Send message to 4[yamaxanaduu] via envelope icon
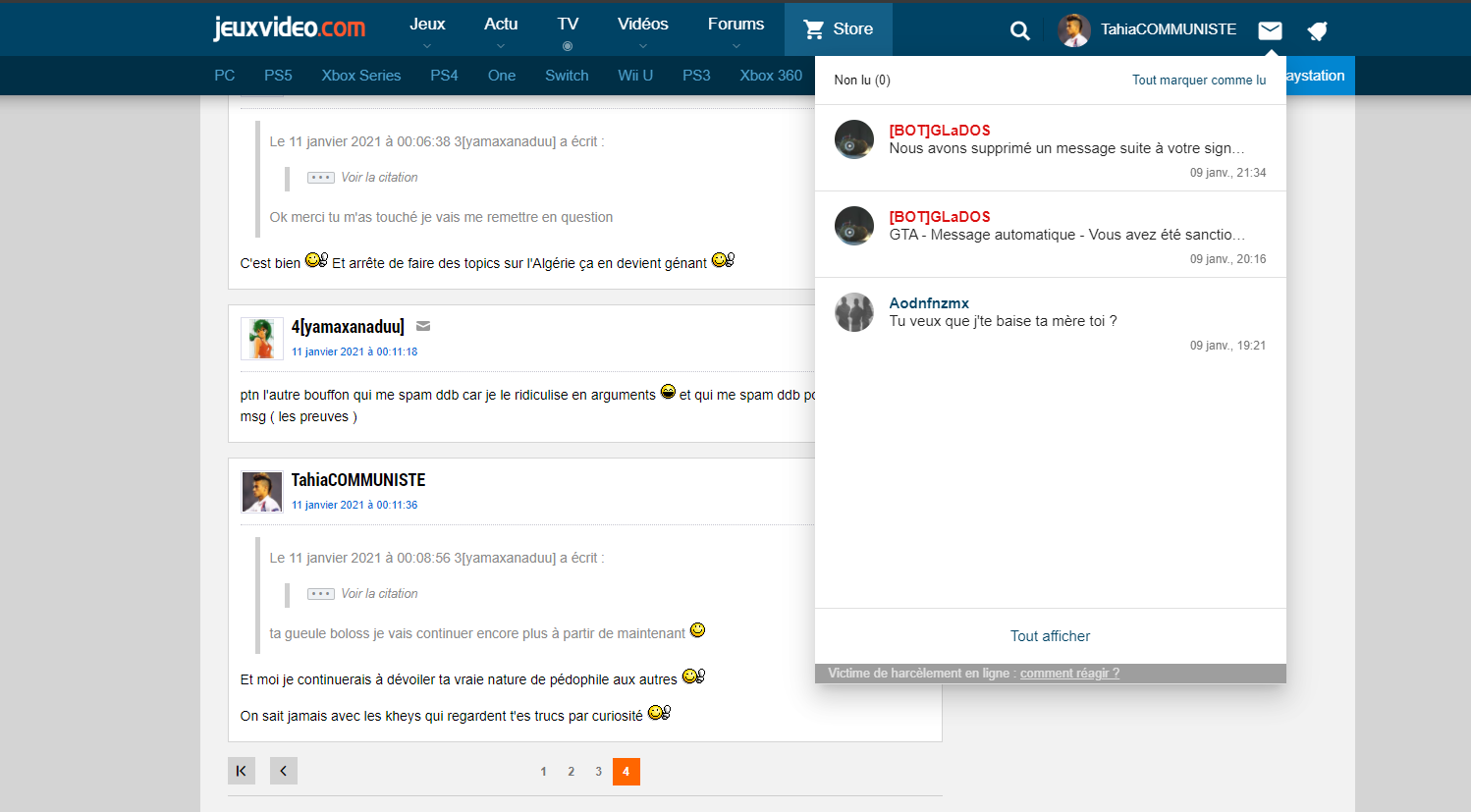This screenshot has width=1471, height=812. (423, 326)
